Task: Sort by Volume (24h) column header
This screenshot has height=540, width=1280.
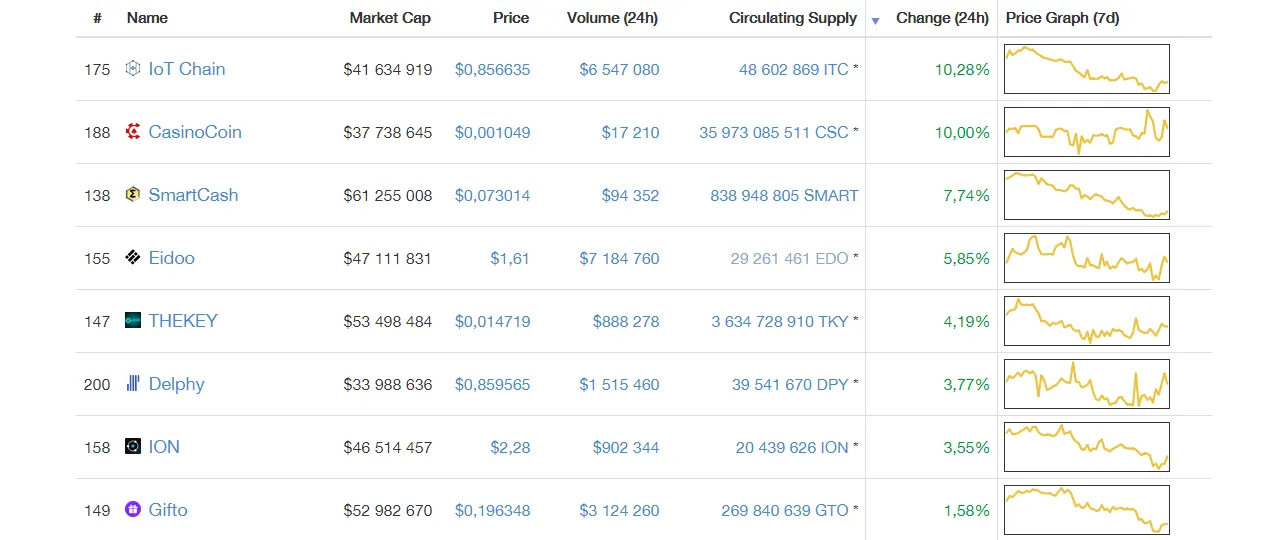Action: [613, 18]
